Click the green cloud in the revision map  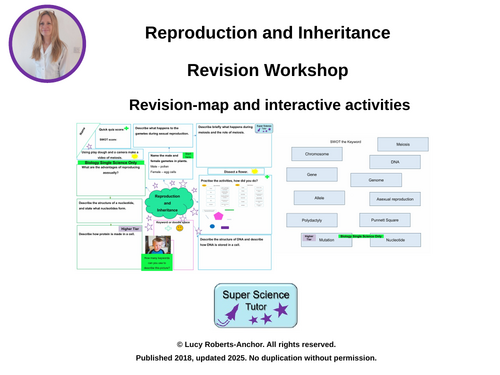(x=169, y=203)
